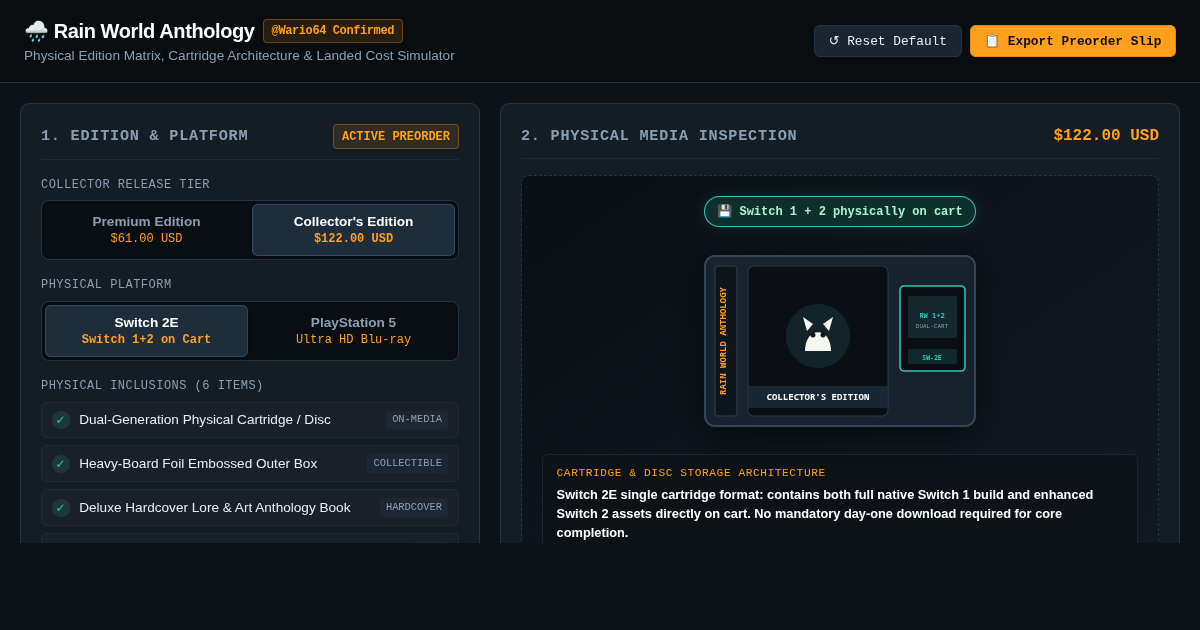Click the reset arrow icon

(834, 41)
